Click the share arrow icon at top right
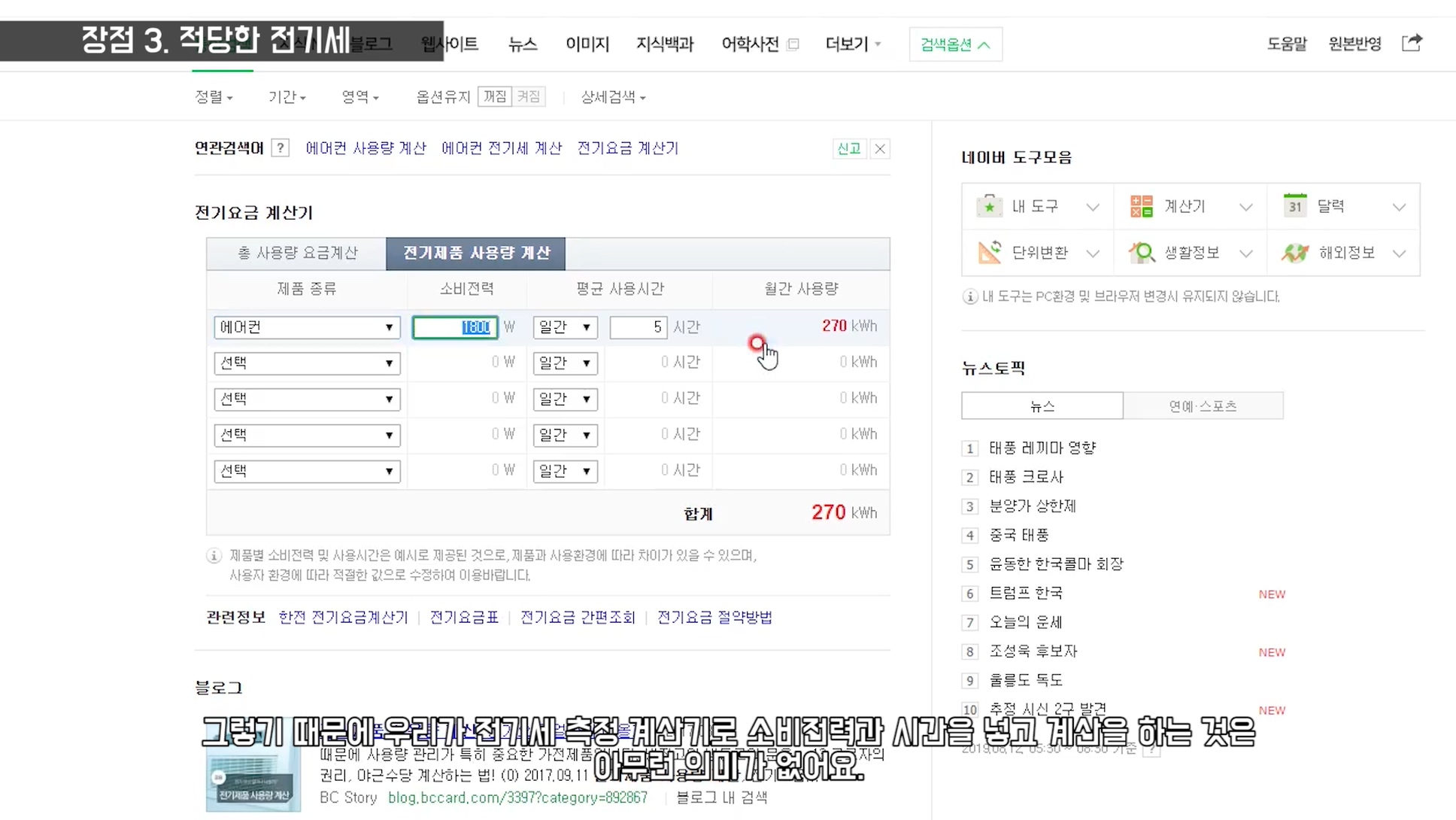 click(x=1412, y=43)
